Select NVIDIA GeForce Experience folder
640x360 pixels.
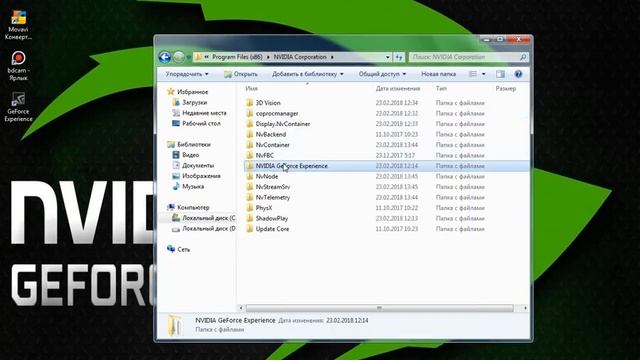(x=386, y=166)
